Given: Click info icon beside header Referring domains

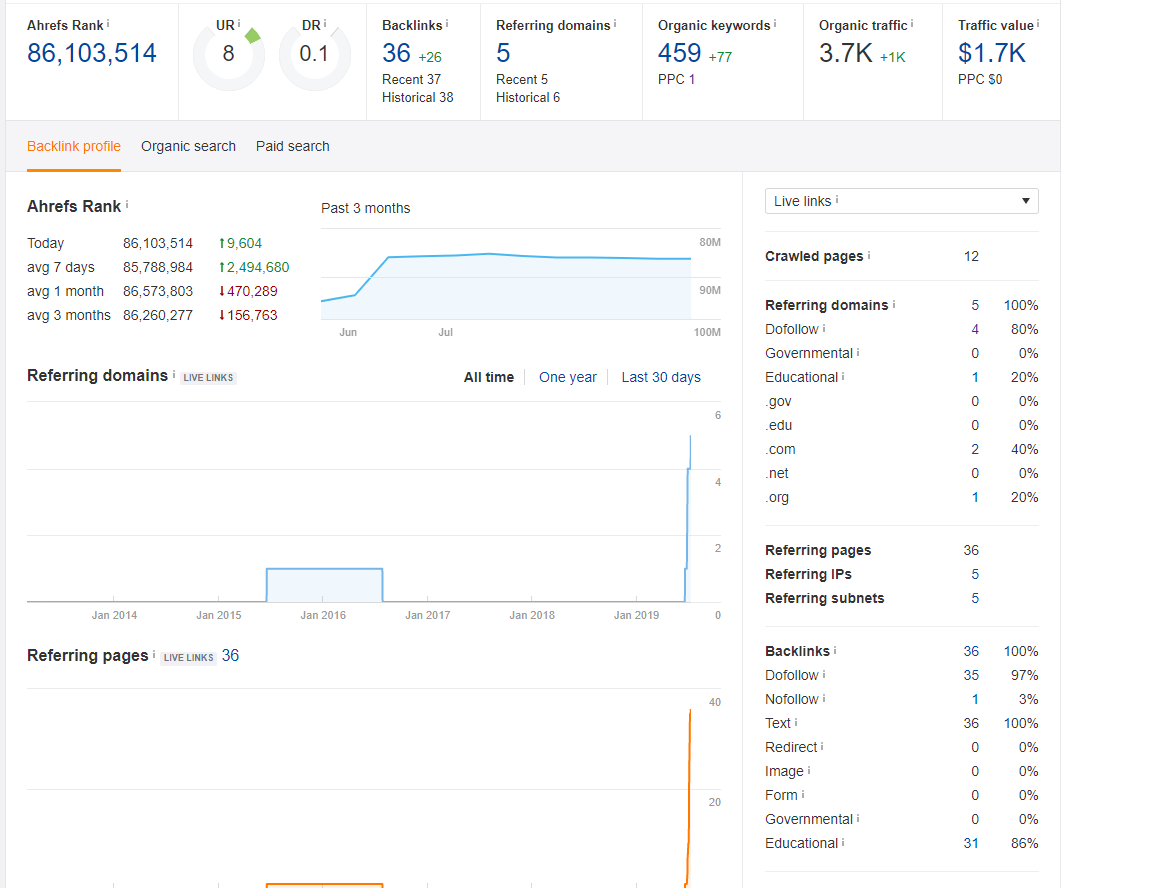Looking at the screenshot, I should tap(615, 24).
